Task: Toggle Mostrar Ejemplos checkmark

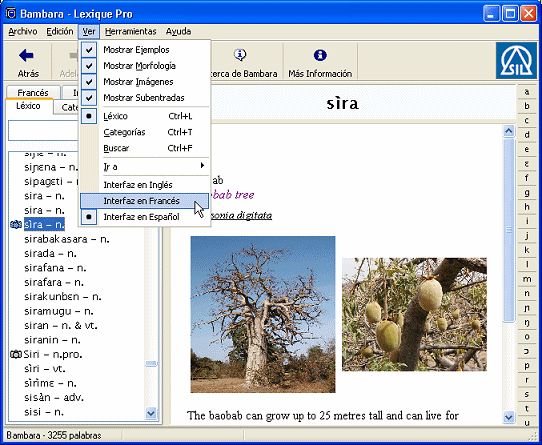Action: (89, 50)
